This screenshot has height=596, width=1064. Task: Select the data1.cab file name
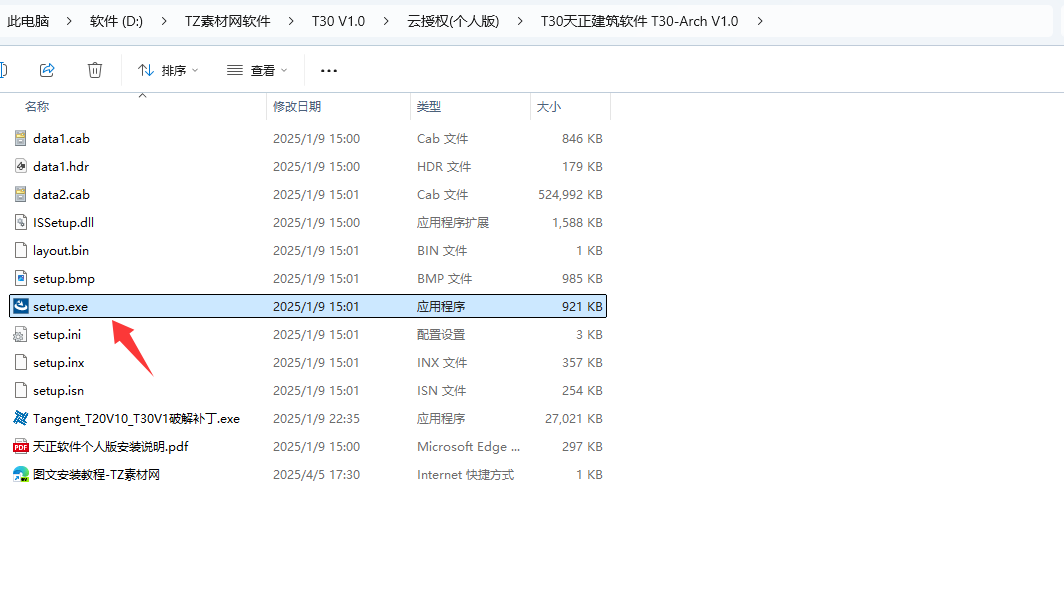[61, 138]
